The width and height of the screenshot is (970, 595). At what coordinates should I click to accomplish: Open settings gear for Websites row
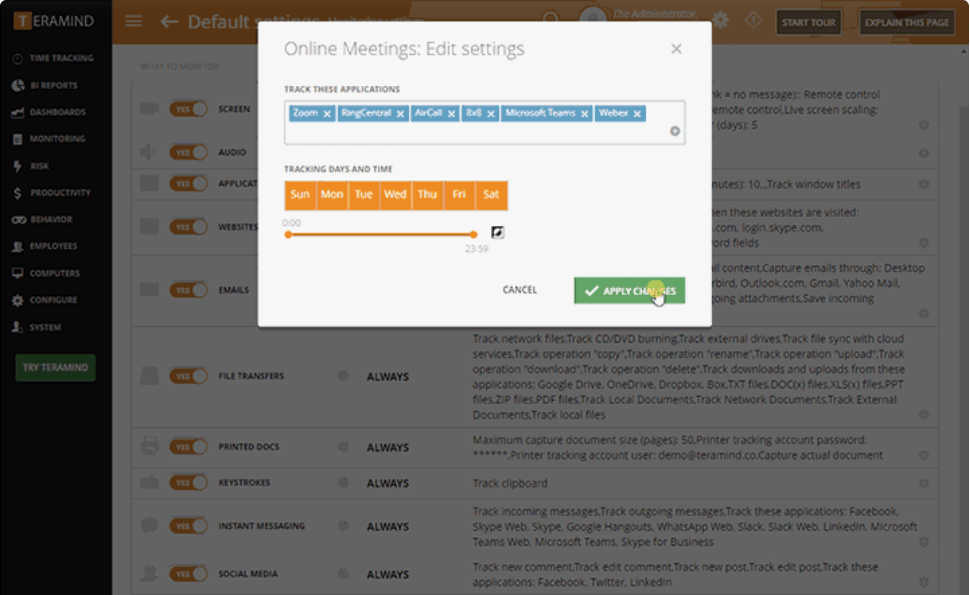924,243
